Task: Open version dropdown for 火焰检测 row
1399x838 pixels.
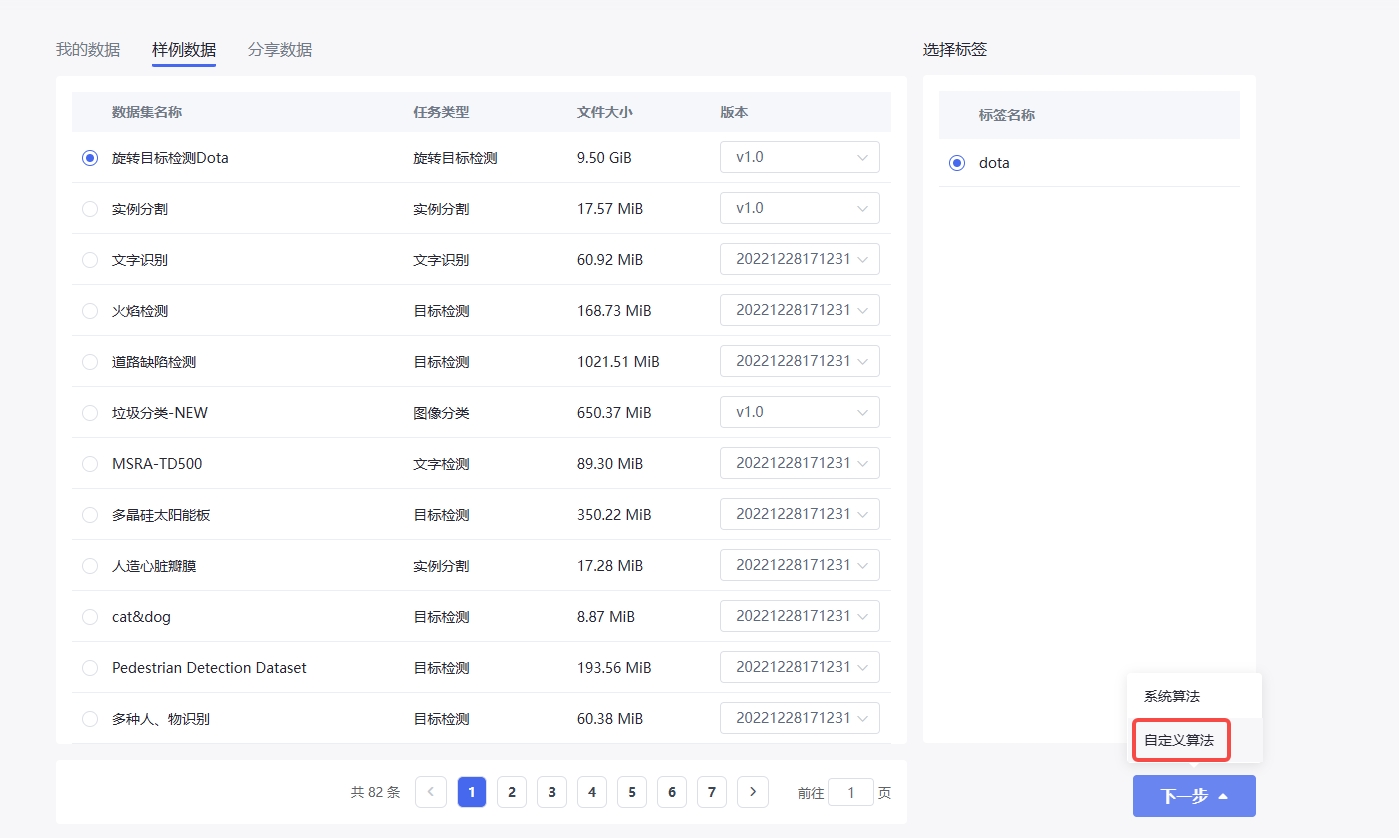Action: tap(800, 310)
